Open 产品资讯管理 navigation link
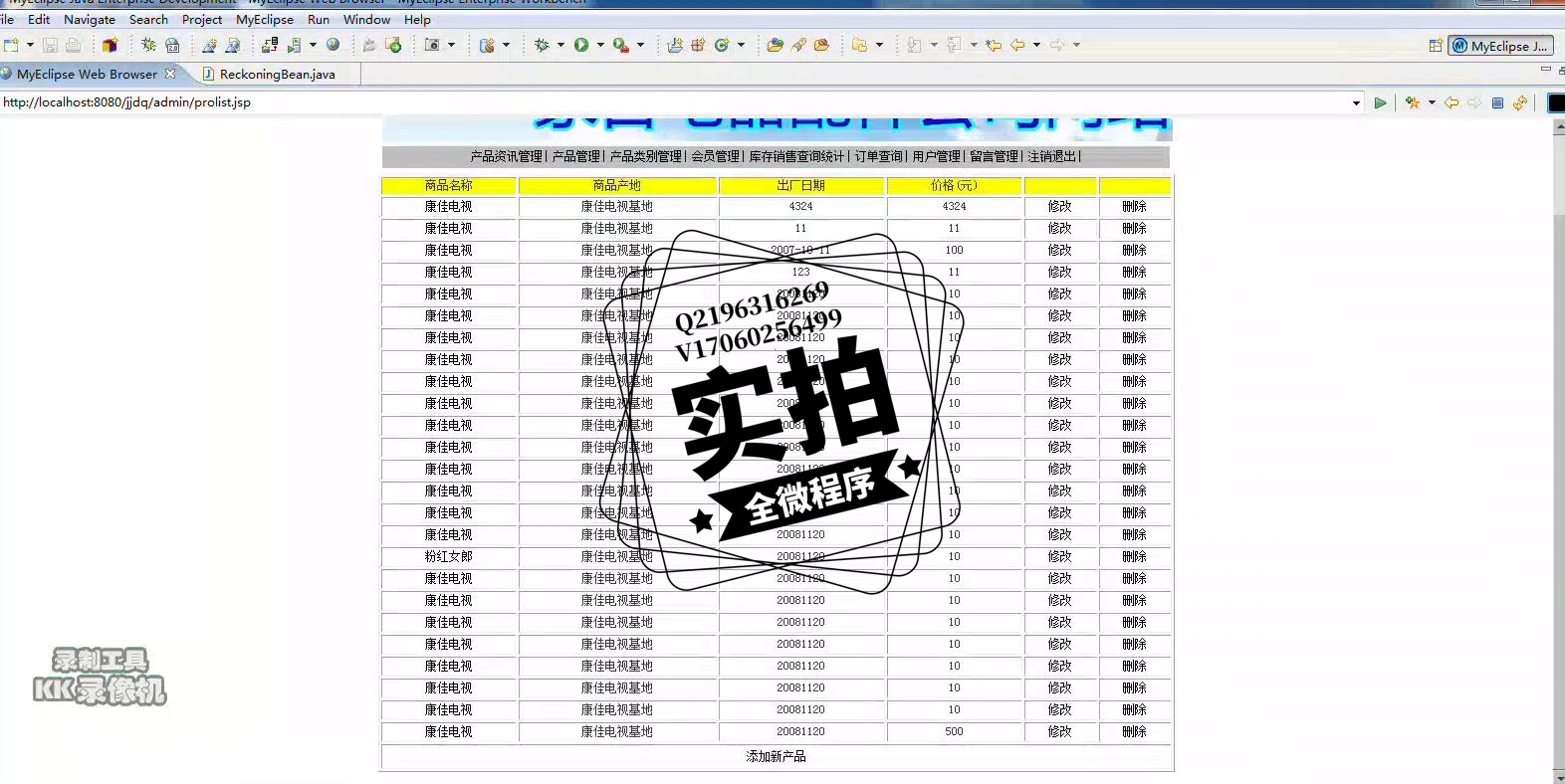Screen dimensions: 1565x784 [x=507, y=156]
